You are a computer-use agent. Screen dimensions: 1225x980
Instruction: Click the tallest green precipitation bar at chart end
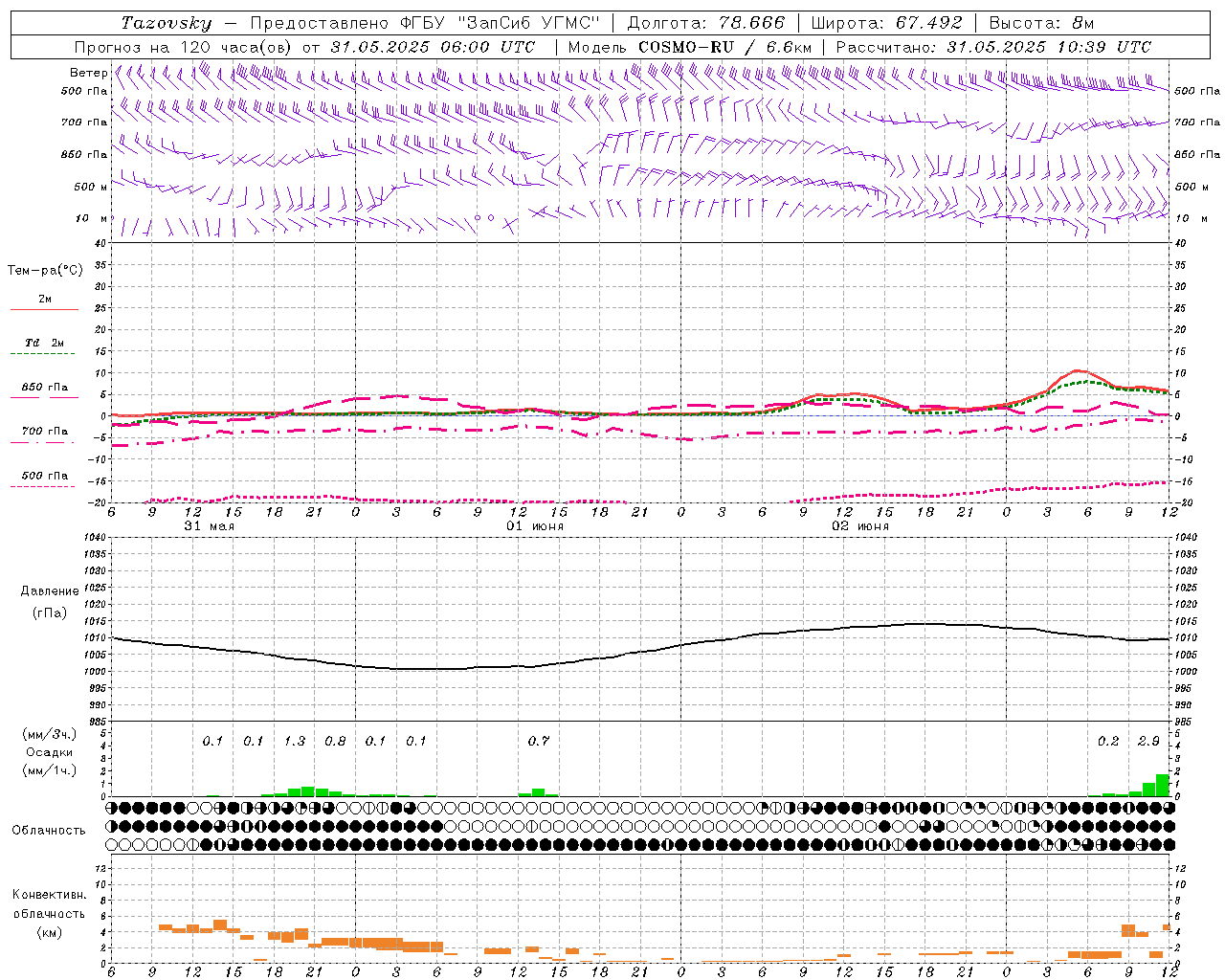coord(1162,785)
